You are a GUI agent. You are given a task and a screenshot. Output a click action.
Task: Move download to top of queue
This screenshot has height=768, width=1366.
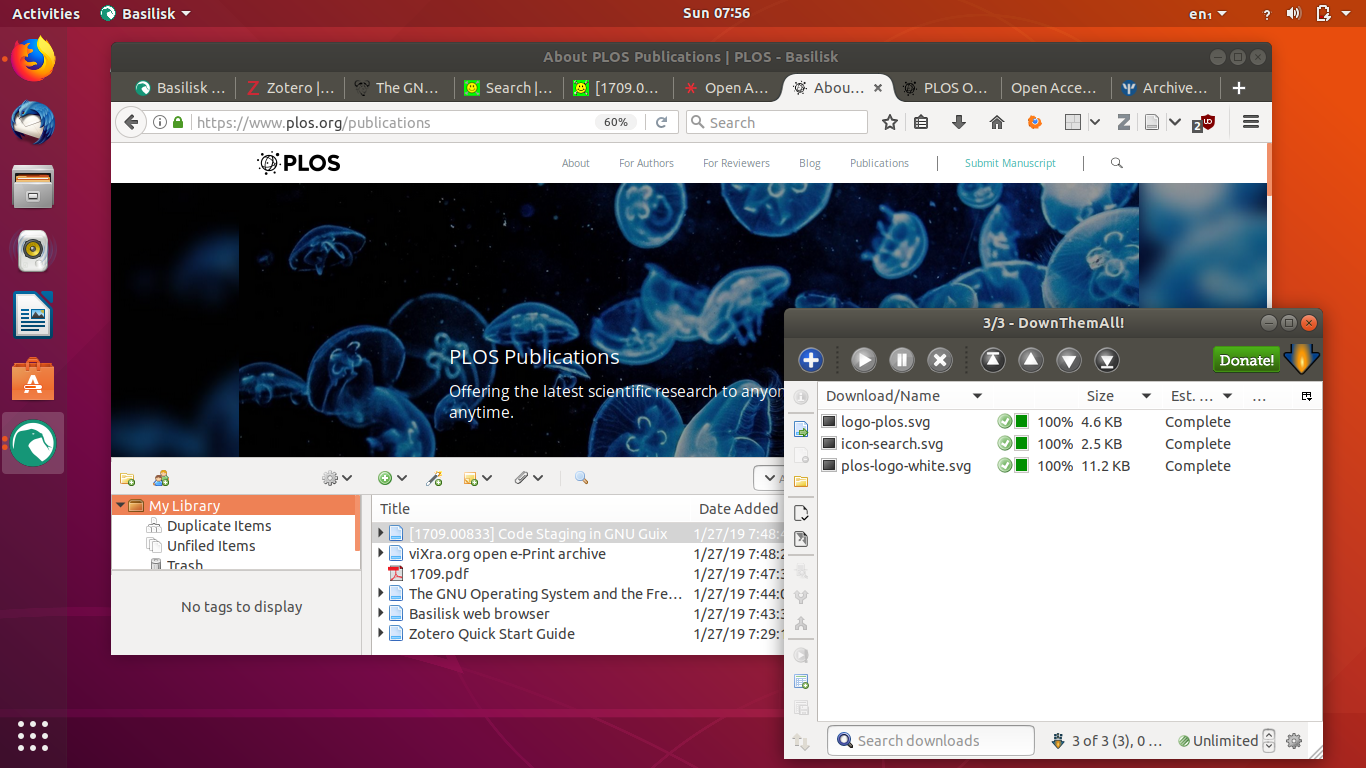tap(992, 360)
